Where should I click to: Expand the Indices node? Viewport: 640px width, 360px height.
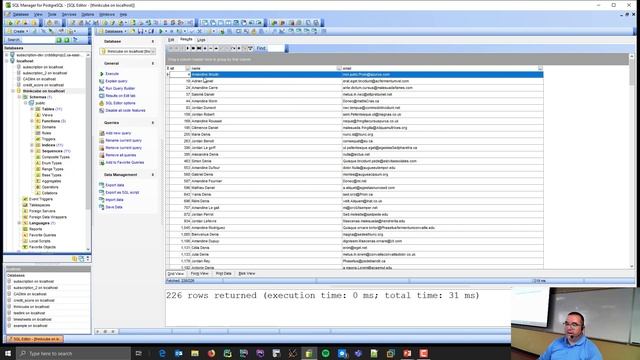point(32,145)
